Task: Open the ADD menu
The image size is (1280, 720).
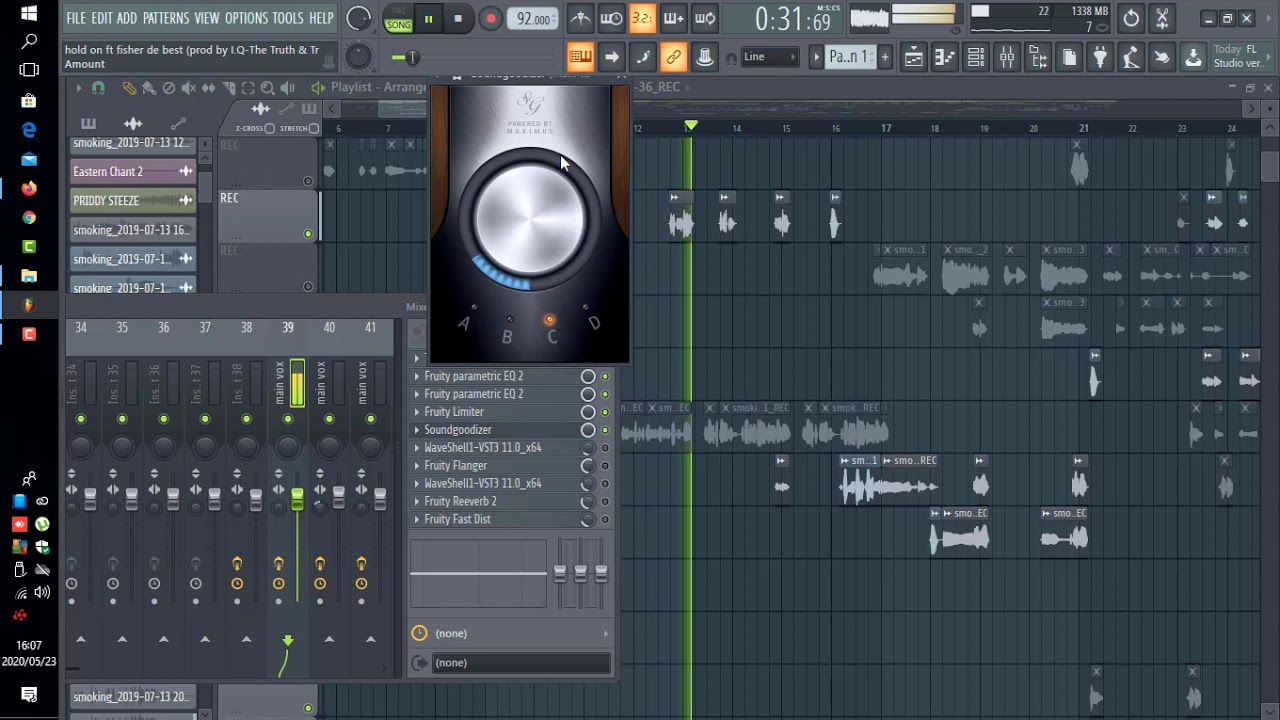Action: tap(127, 18)
